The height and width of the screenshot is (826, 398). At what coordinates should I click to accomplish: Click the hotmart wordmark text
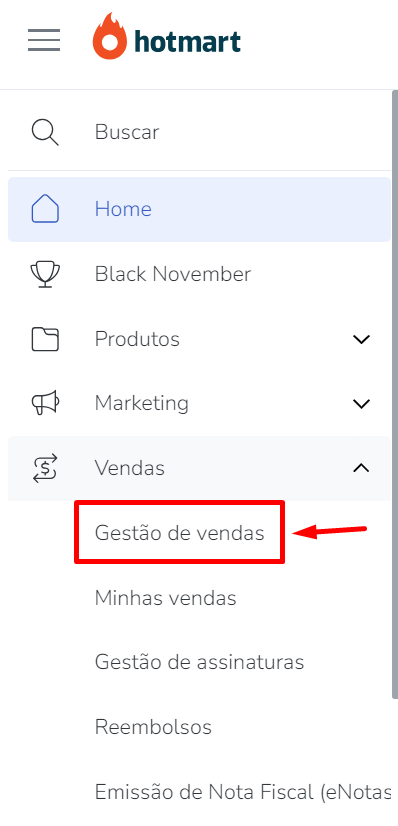[x=187, y=41]
